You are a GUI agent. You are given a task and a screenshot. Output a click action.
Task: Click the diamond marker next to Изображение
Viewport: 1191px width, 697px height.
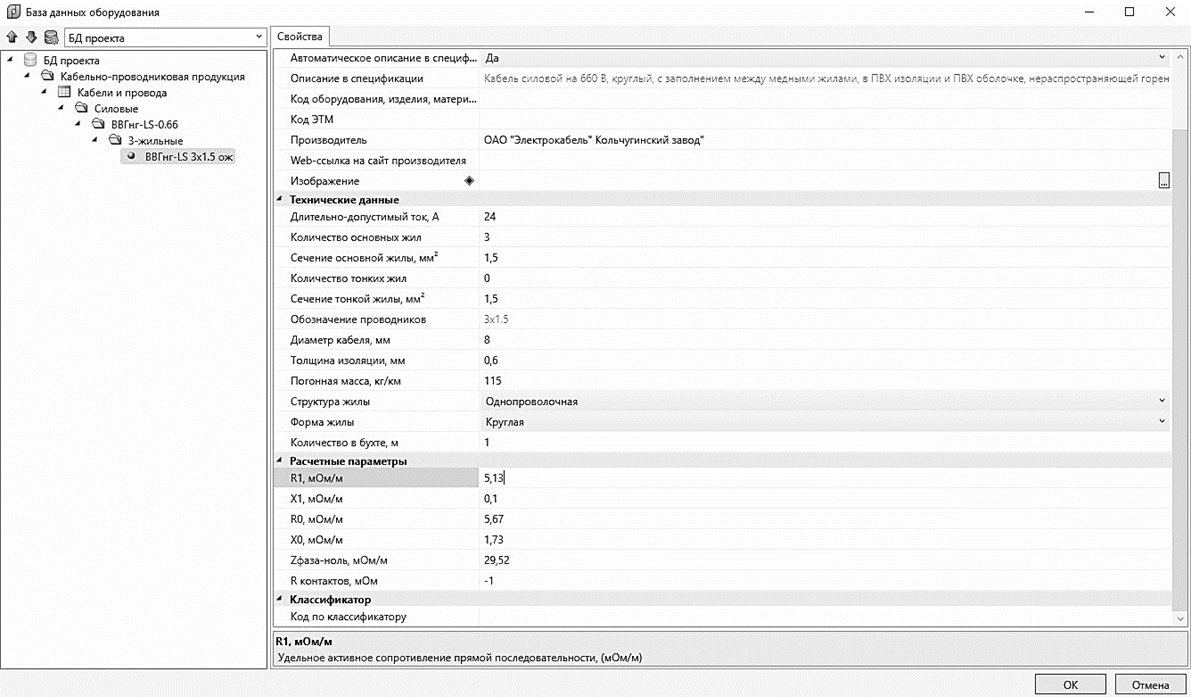(x=469, y=181)
